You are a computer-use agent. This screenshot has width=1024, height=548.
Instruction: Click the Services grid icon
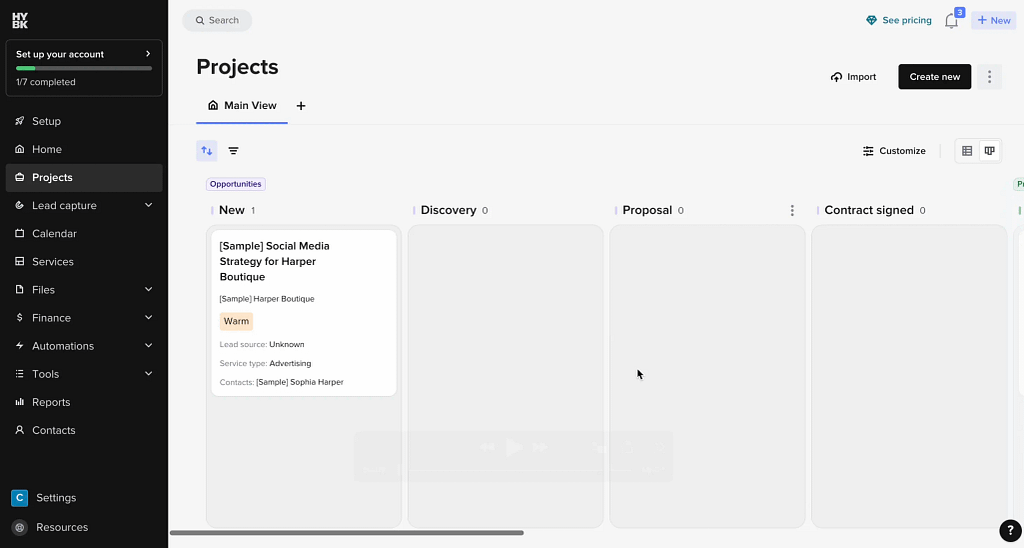(20, 261)
